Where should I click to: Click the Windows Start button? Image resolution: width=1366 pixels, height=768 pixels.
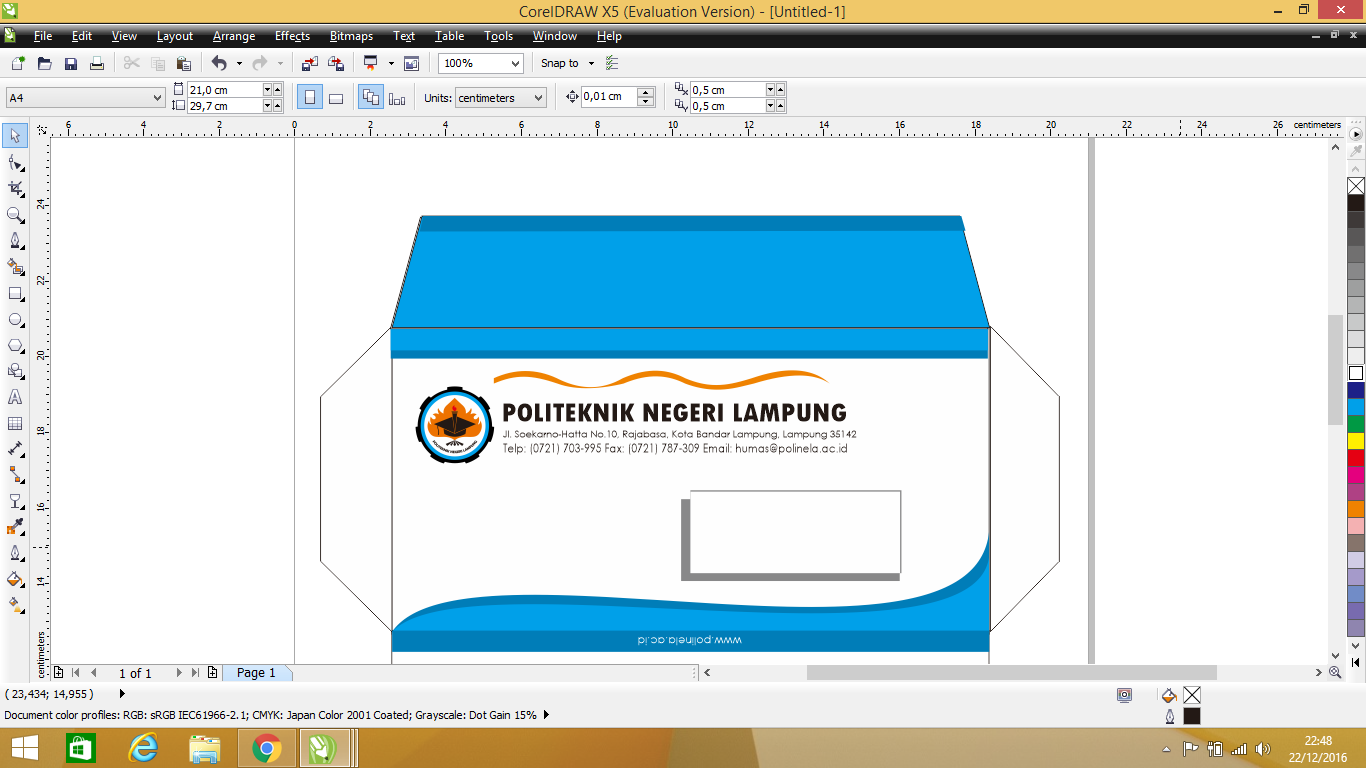[25, 748]
